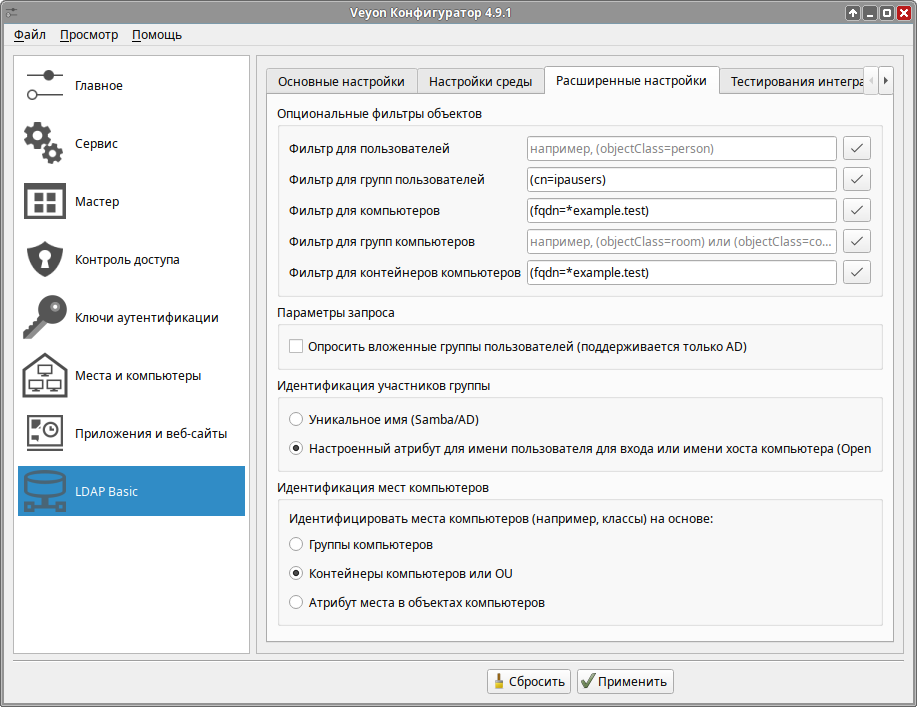Click the Сбросить button
Viewport: 917px width, 707px height.
click(529, 681)
